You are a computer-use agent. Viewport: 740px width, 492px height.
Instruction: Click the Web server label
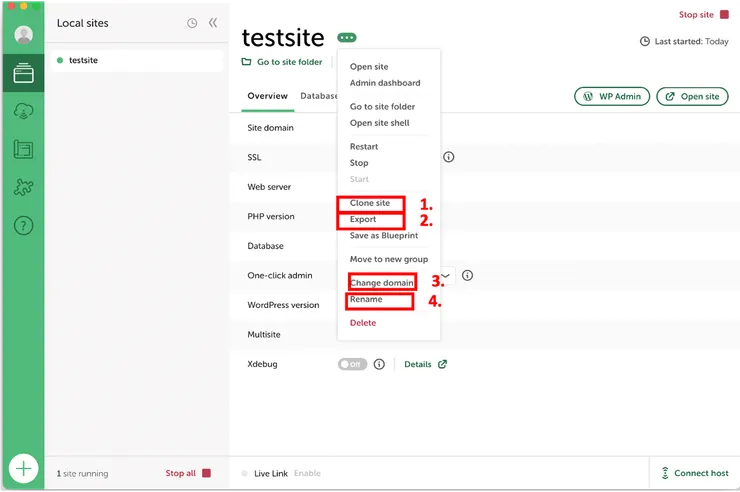pos(269,187)
